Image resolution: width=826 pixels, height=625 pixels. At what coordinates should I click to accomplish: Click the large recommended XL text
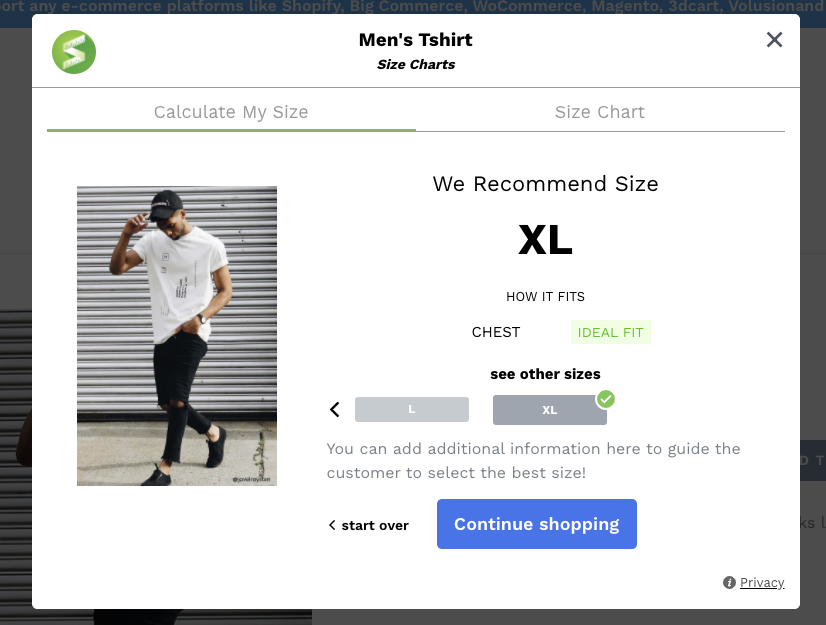pos(545,240)
